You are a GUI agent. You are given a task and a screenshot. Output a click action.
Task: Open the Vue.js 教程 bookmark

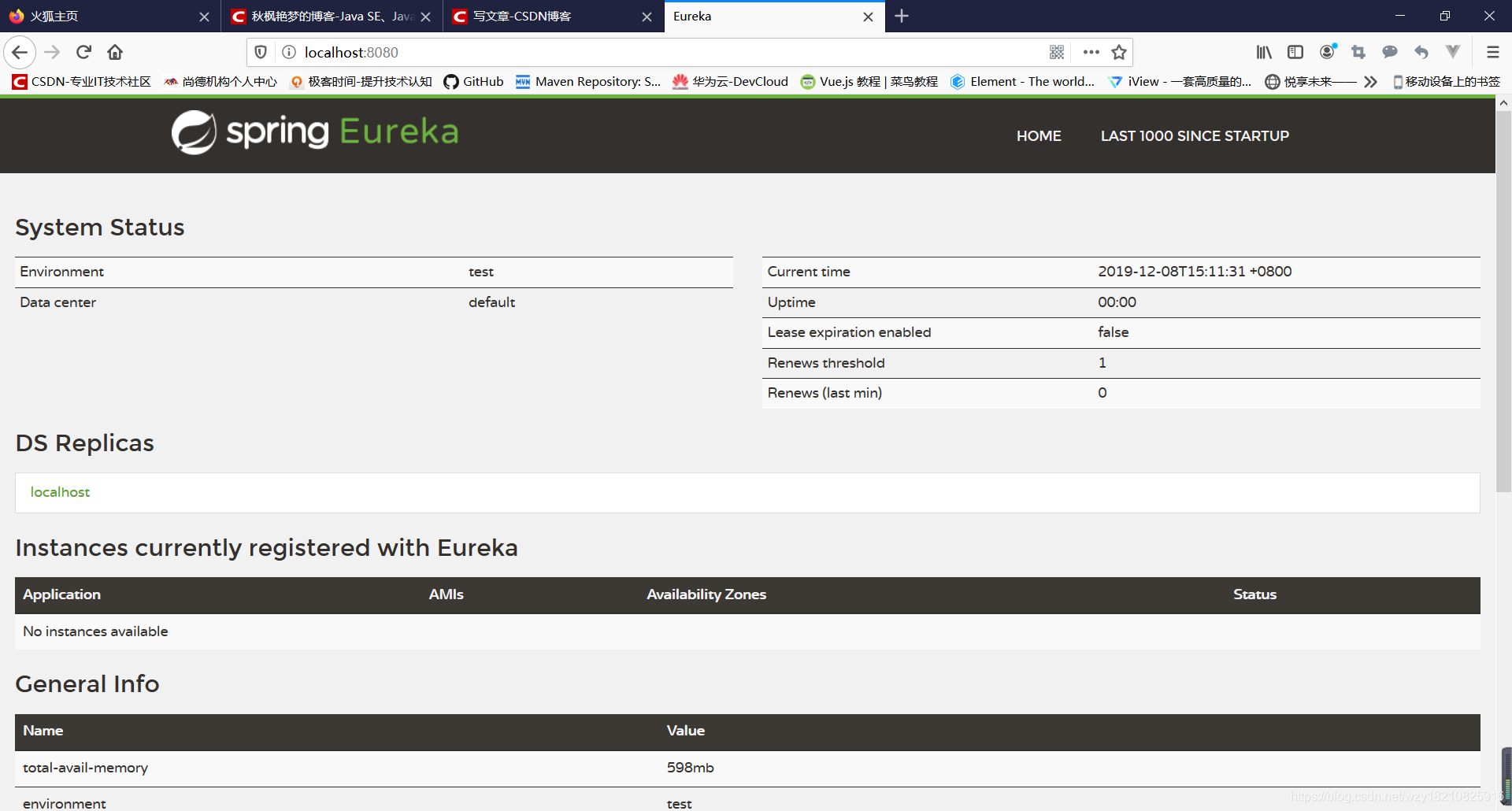click(869, 81)
